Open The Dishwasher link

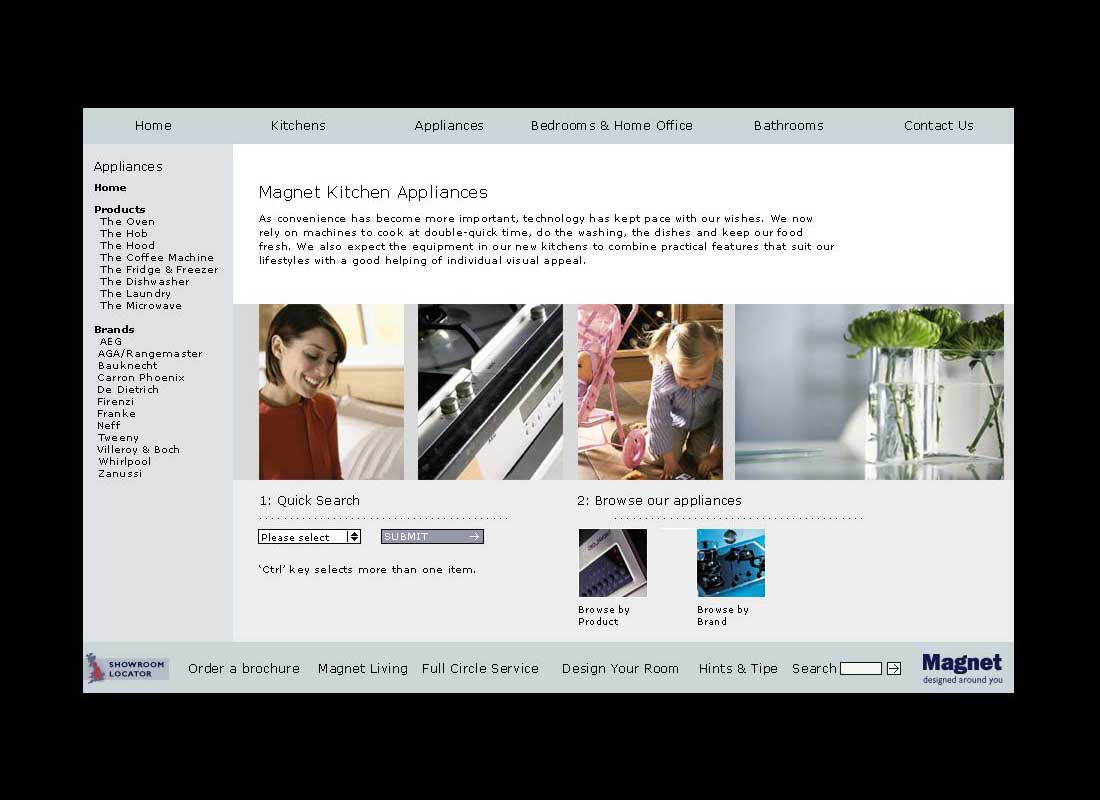[x=145, y=281]
